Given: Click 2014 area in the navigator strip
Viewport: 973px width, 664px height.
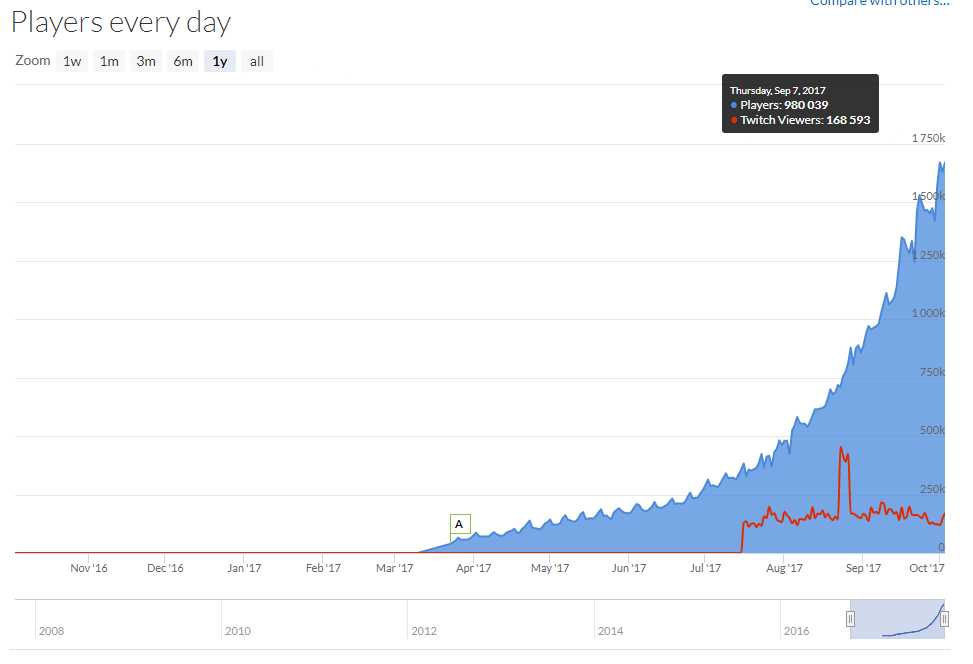Looking at the screenshot, I should (x=610, y=631).
